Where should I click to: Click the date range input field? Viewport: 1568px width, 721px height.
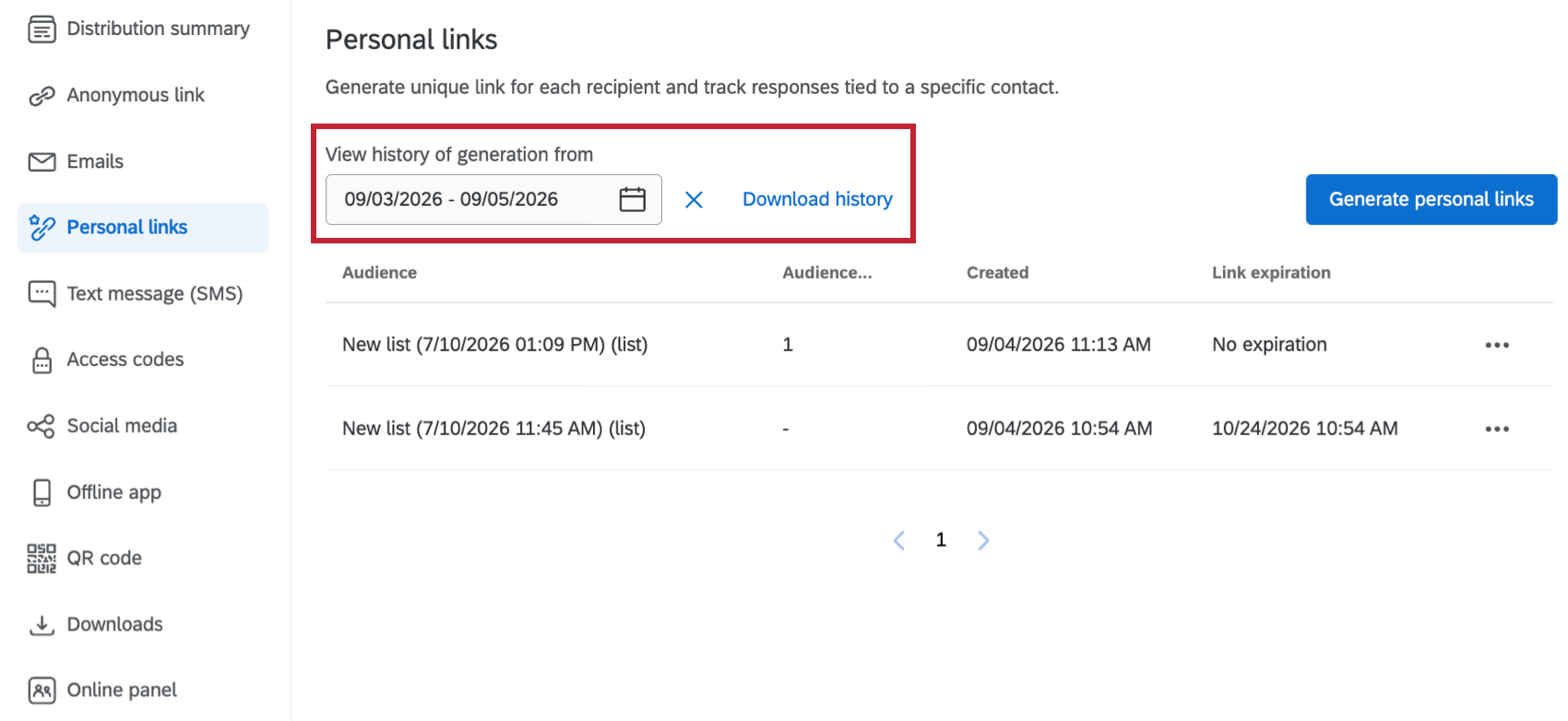point(493,199)
